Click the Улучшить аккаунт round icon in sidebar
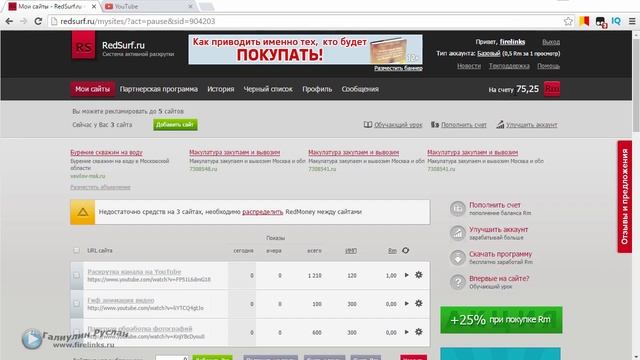 tap(458, 233)
